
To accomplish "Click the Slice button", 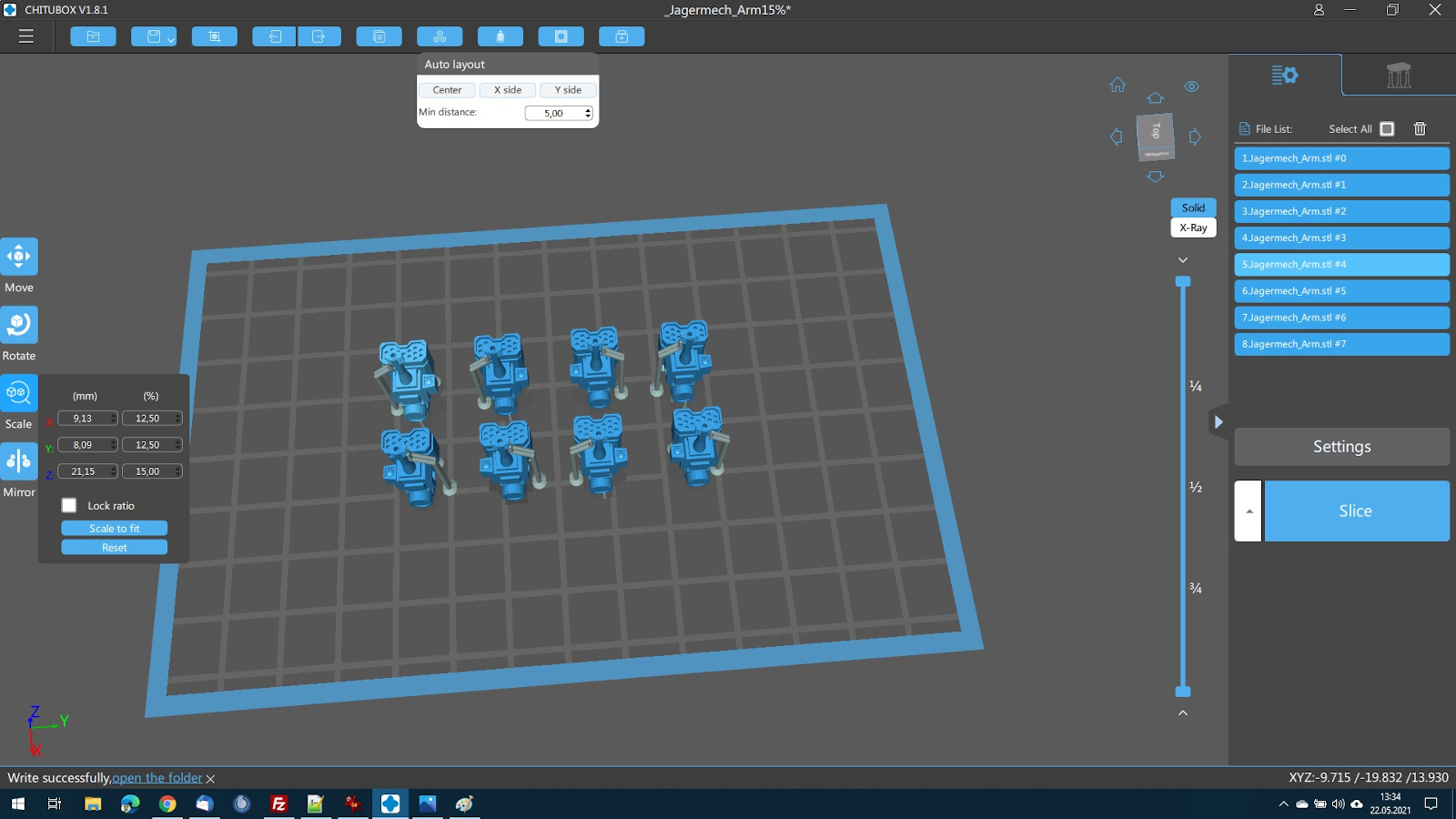I will click(1356, 511).
